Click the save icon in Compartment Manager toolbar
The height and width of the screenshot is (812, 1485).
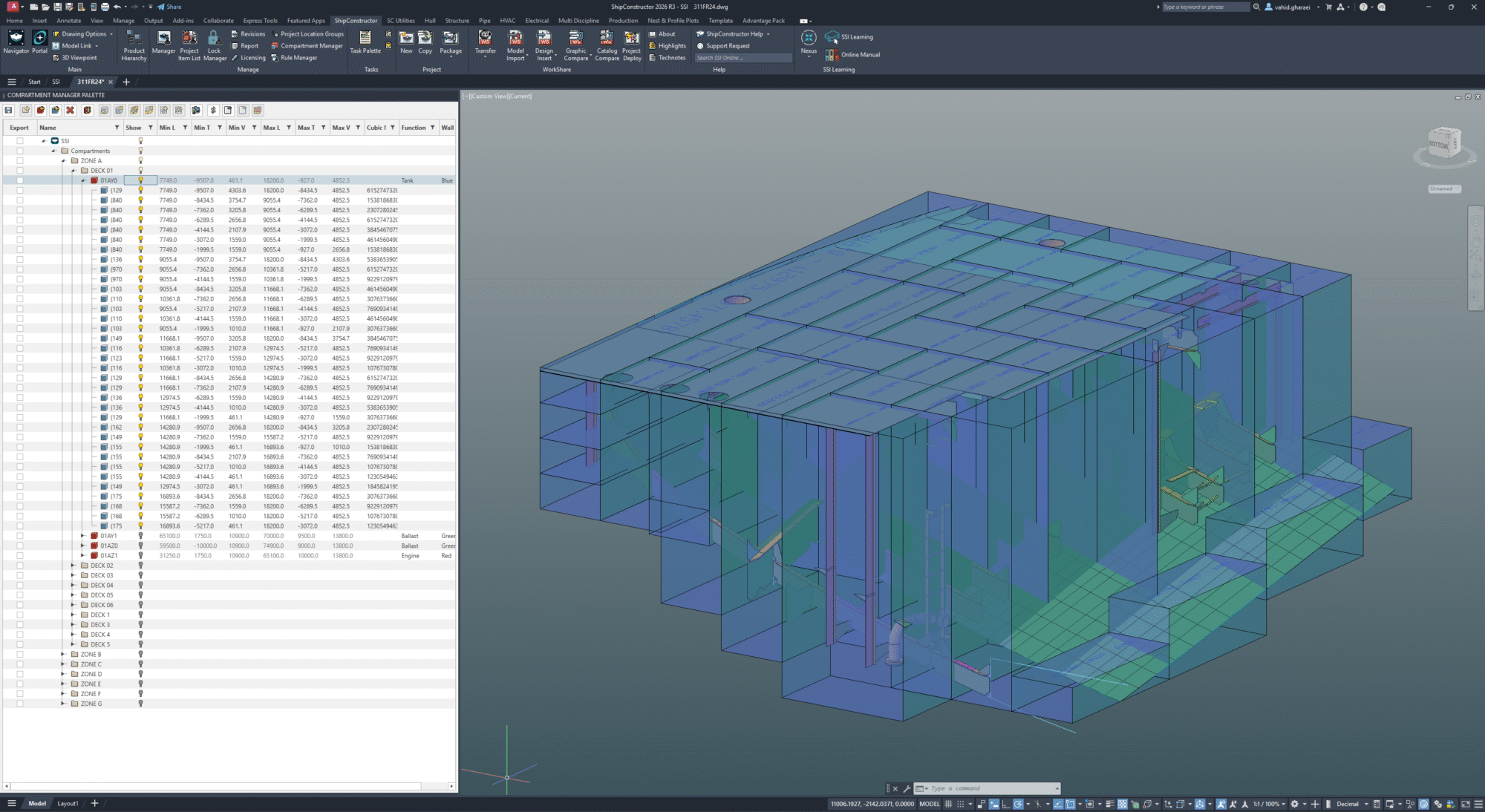7,110
